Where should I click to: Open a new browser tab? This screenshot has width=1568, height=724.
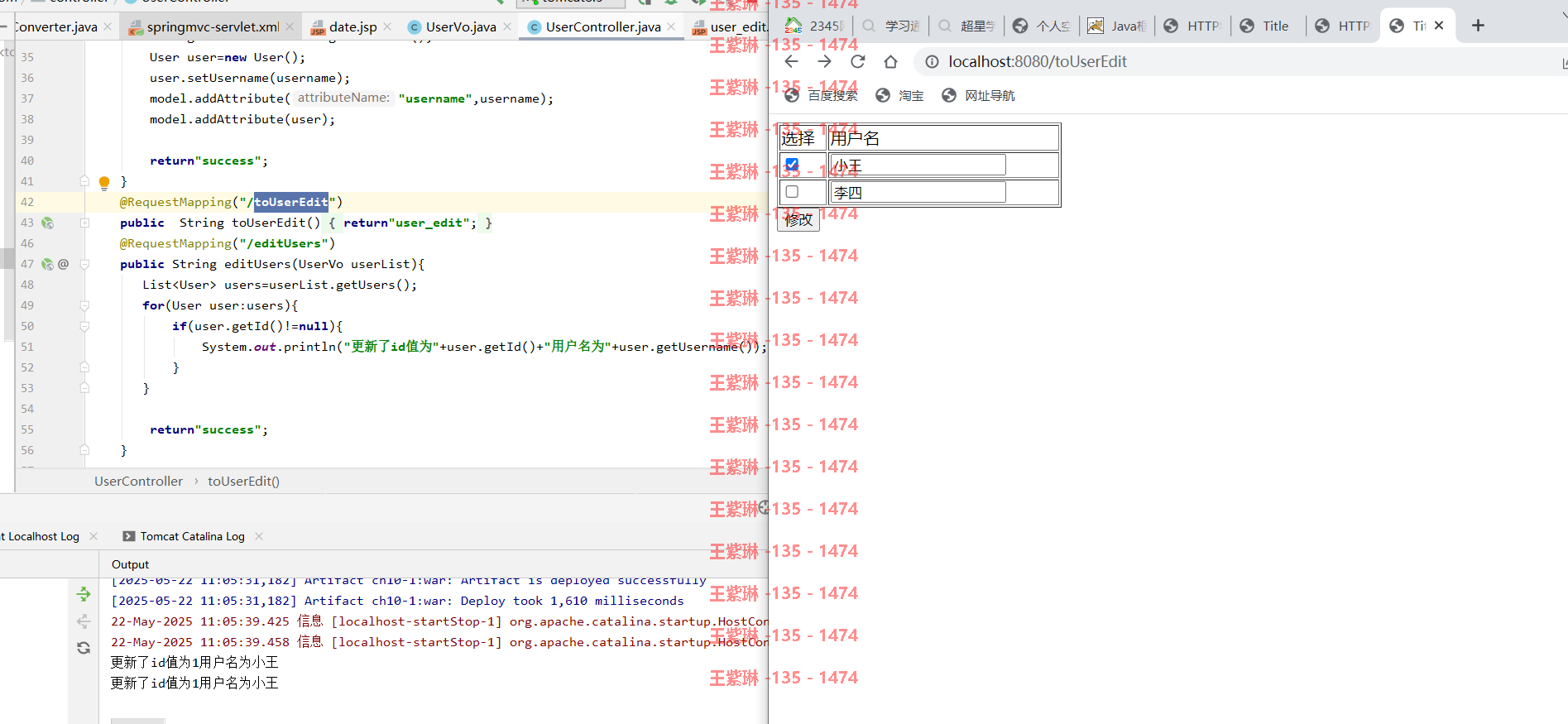coord(1478,26)
